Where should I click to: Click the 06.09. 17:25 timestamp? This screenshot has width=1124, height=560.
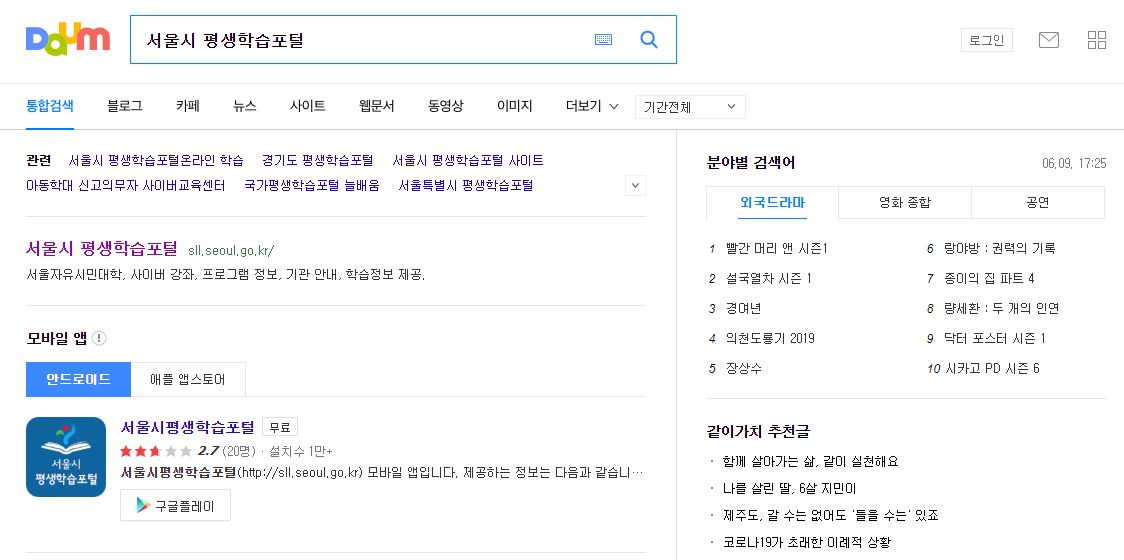1074,163
